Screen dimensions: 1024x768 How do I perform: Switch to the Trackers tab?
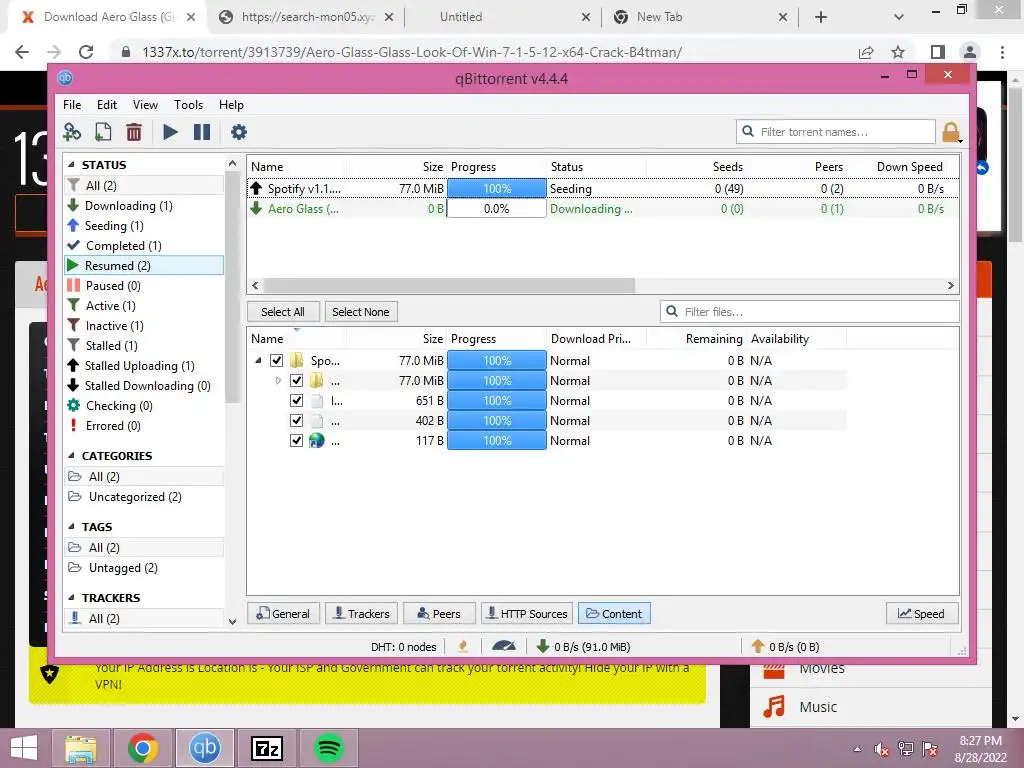point(361,614)
